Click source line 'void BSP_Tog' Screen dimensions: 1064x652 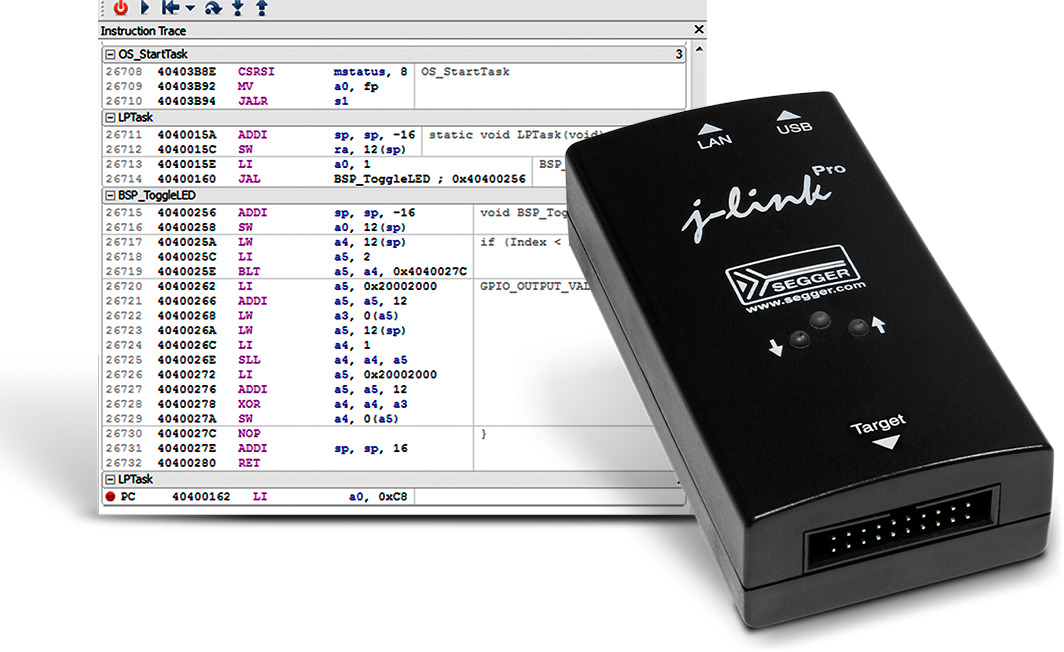click(x=524, y=212)
